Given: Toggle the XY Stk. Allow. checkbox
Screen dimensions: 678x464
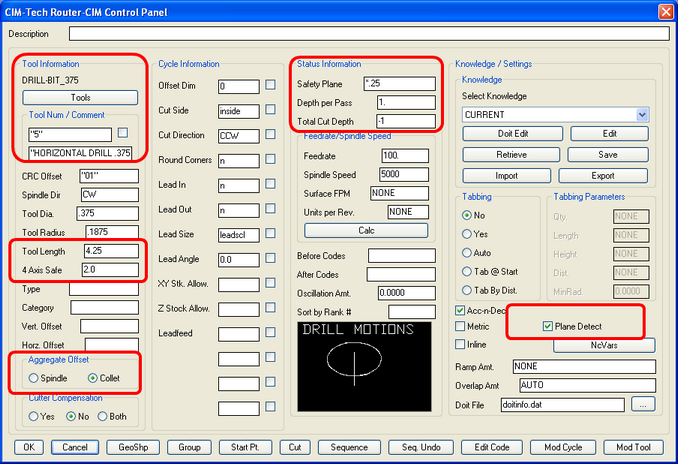Looking at the screenshot, I should (270, 282).
